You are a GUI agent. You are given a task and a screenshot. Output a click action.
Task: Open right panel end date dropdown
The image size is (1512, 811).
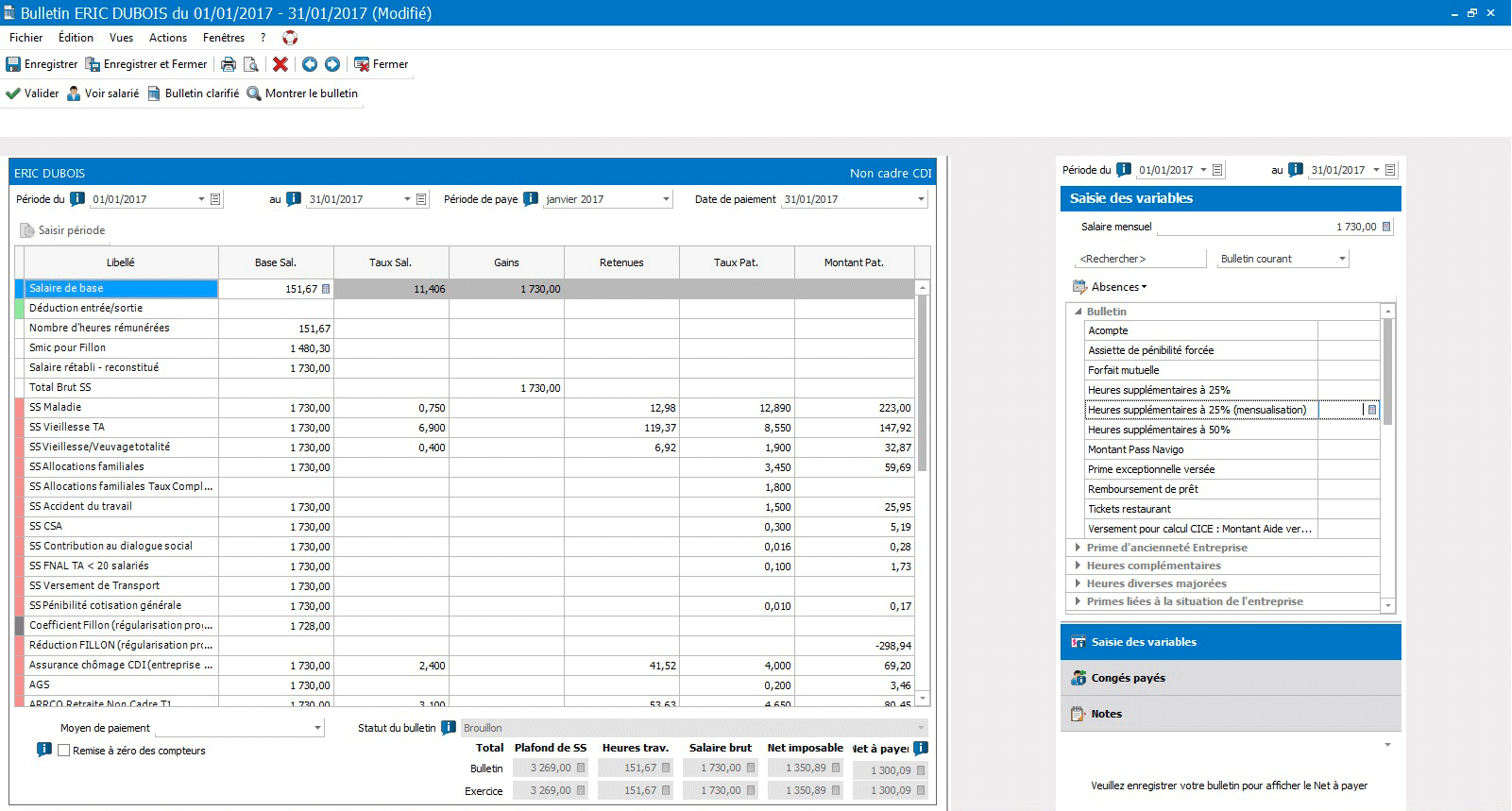(1376, 170)
